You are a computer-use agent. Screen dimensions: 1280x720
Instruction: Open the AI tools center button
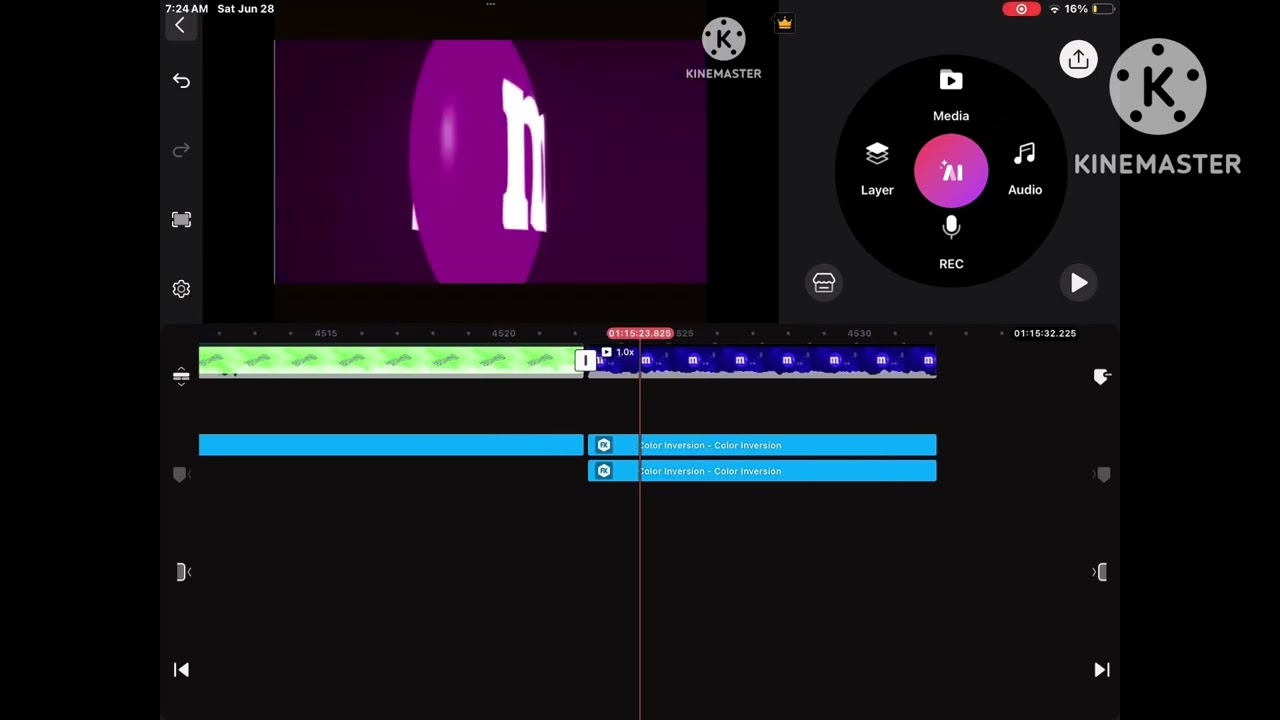(951, 171)
